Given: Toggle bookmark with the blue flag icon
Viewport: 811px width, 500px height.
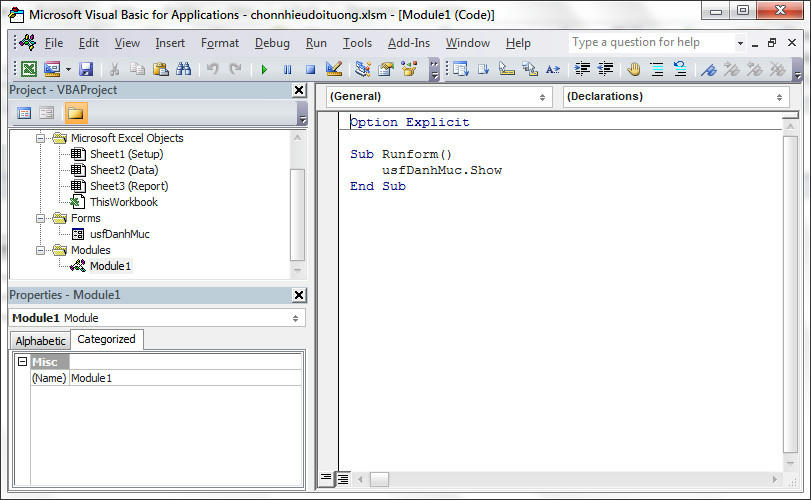Looking at the screenshot, I should 709,69.
